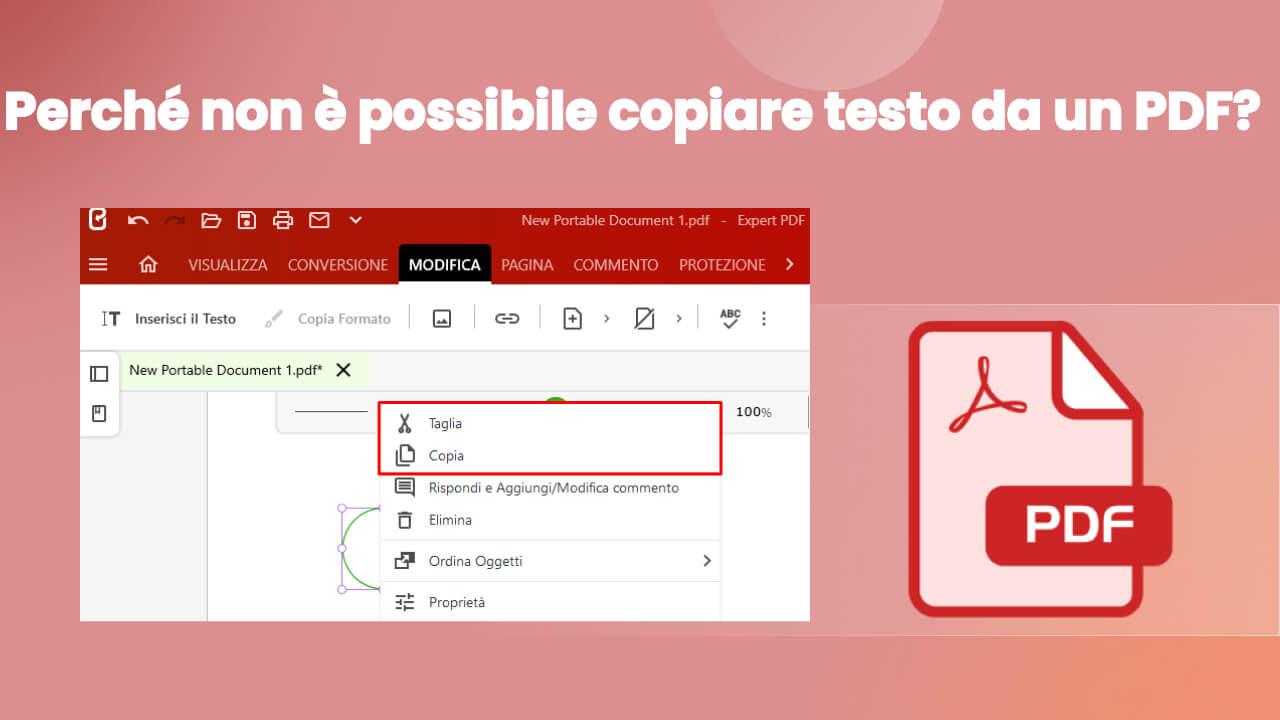Go to the Home icon
1280x720 pixels.
148,265
